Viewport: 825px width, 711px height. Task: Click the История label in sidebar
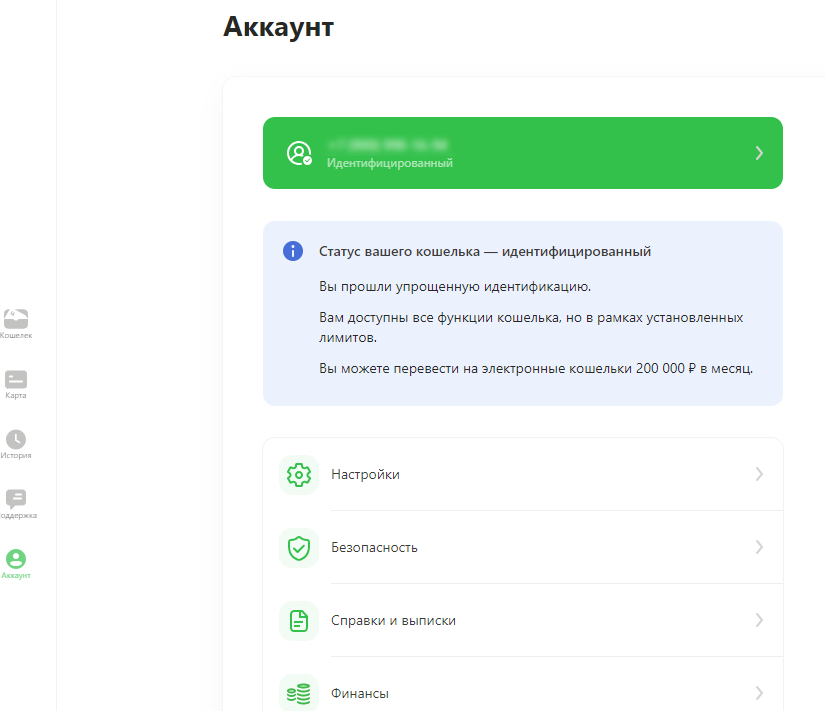(x=16, y=456)
